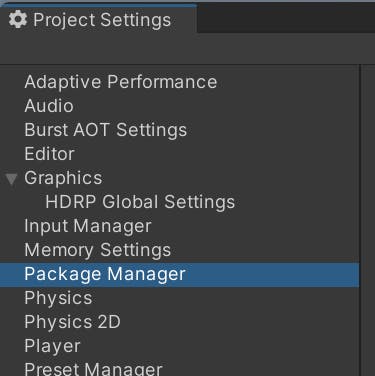The width and height of the screenshot is (375, 376).
Task: Select Physics 2D settings
Action: click(72, 322)
